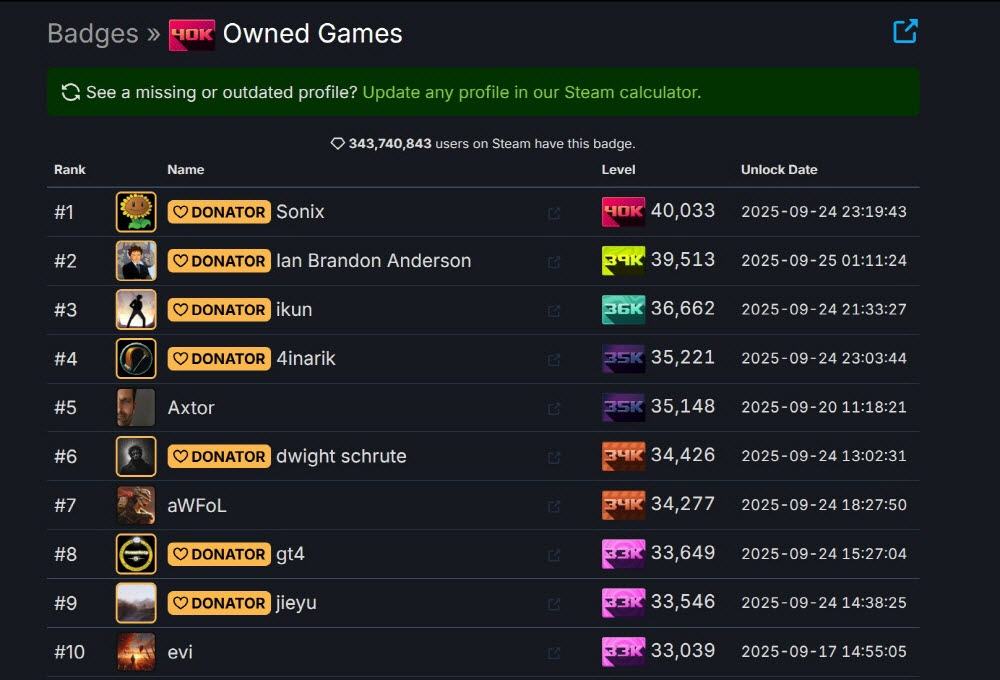Open share icon at top right of page

(x=904, y=32)
